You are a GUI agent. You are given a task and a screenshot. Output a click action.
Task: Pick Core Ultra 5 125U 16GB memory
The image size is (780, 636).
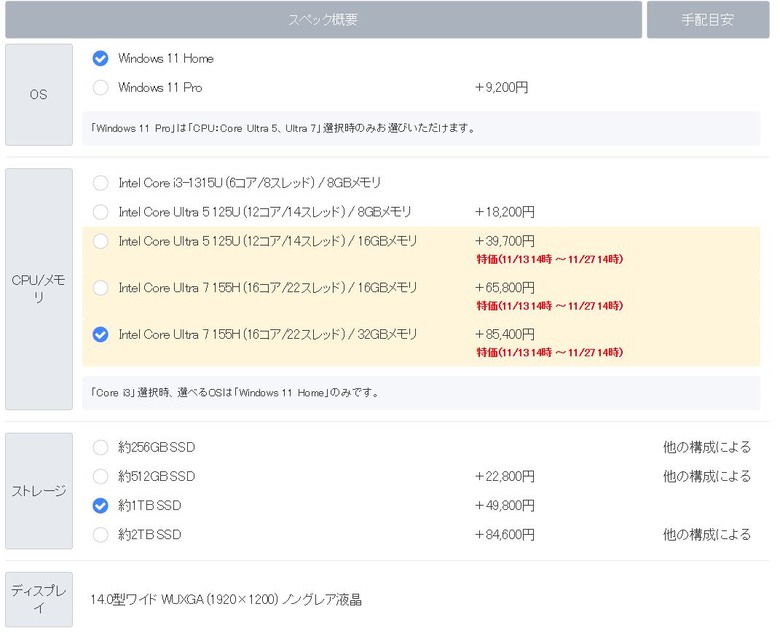tap(100, 241)
